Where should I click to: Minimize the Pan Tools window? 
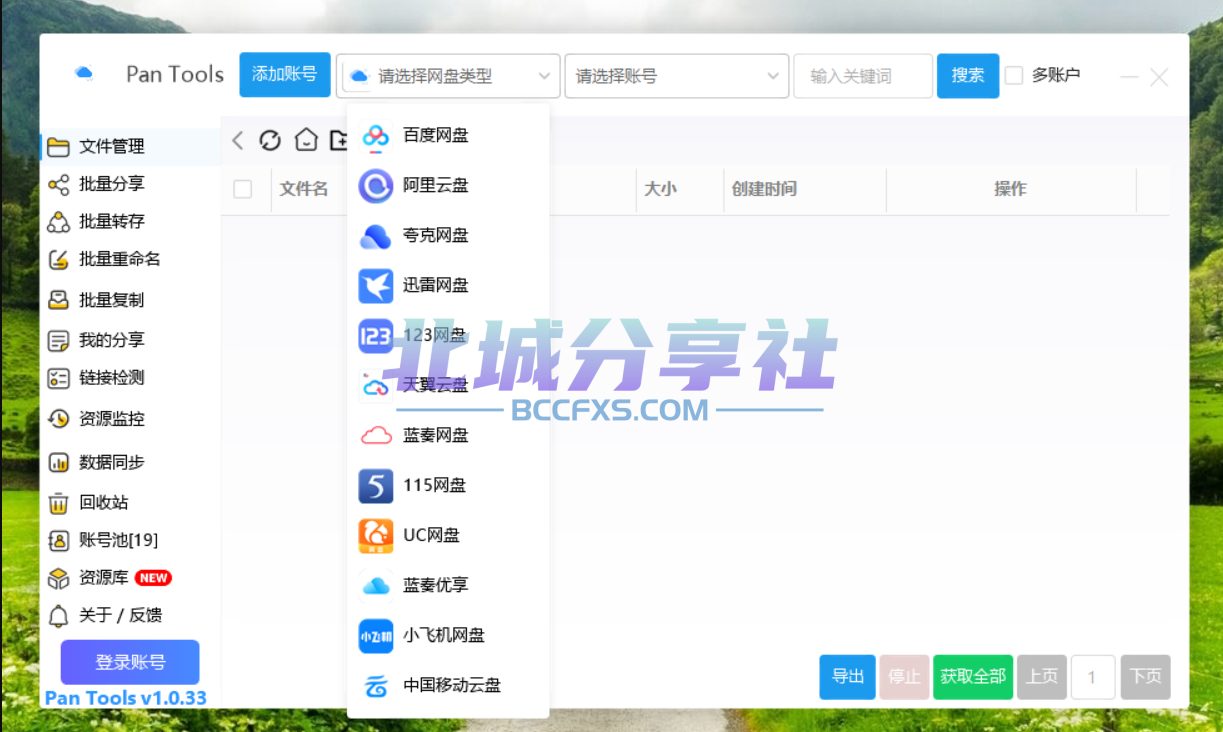coord(1129,77)
